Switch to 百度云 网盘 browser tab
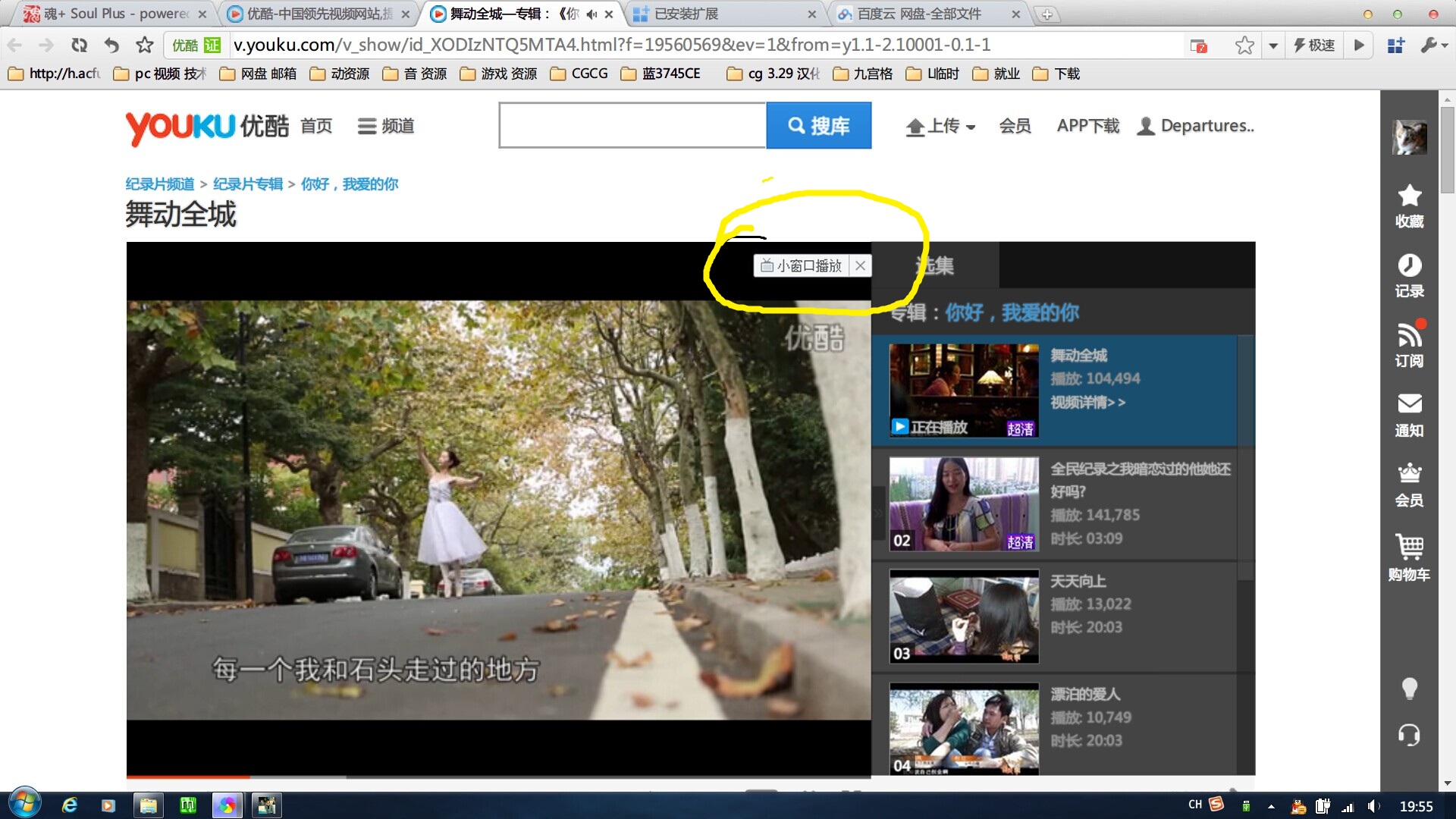The image size is (1456, 819). click(919, 14)
